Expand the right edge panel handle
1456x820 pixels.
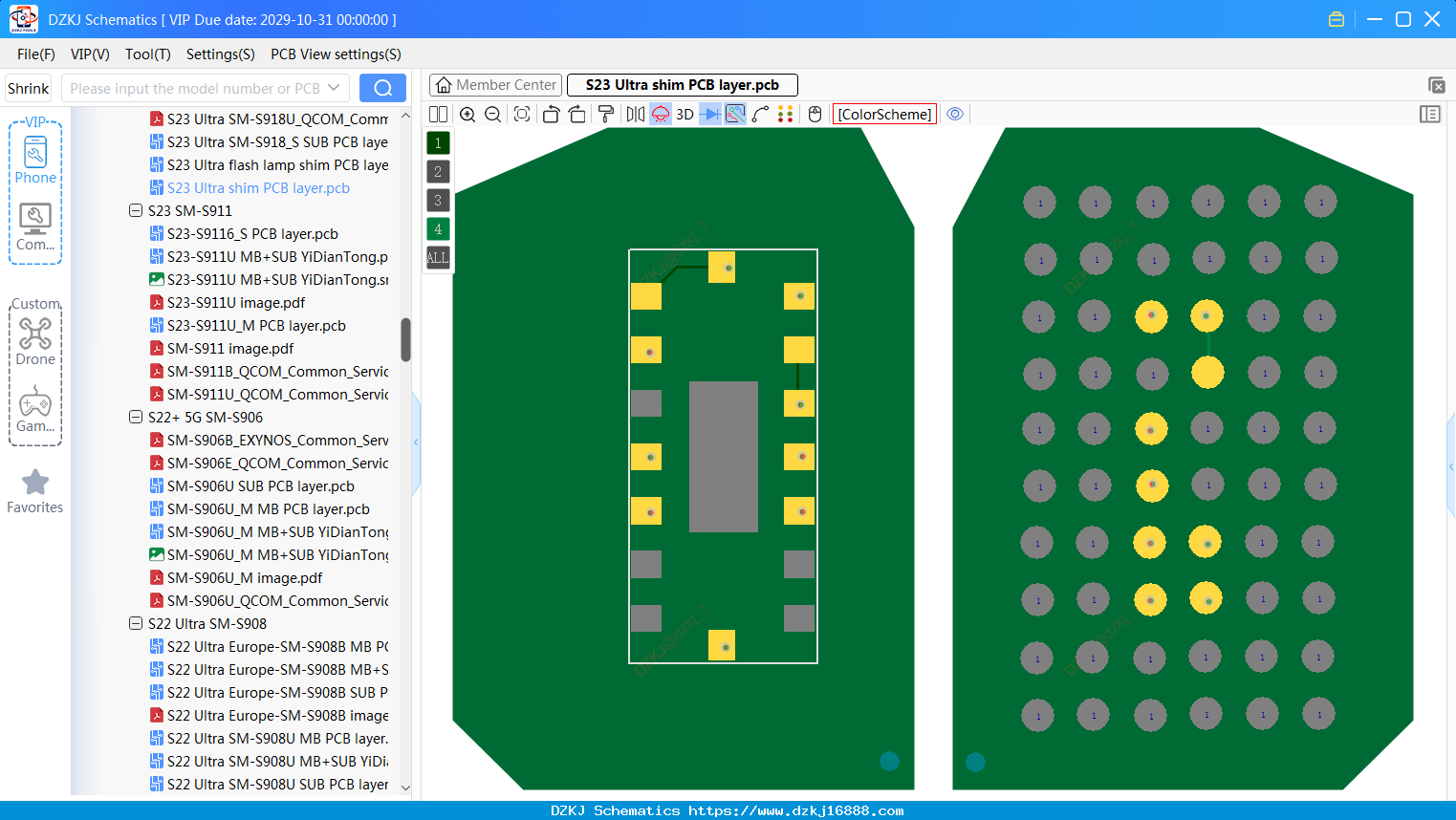coord(1451,466)
